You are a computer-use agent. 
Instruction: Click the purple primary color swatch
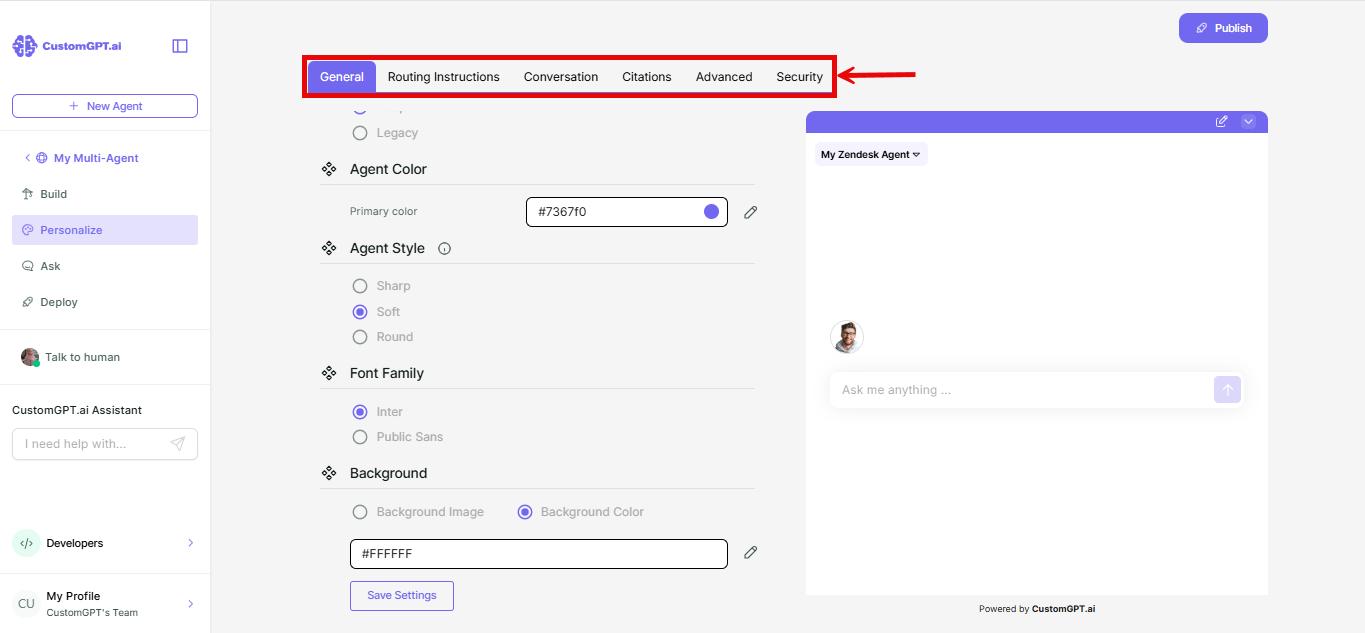pos(711,212)
